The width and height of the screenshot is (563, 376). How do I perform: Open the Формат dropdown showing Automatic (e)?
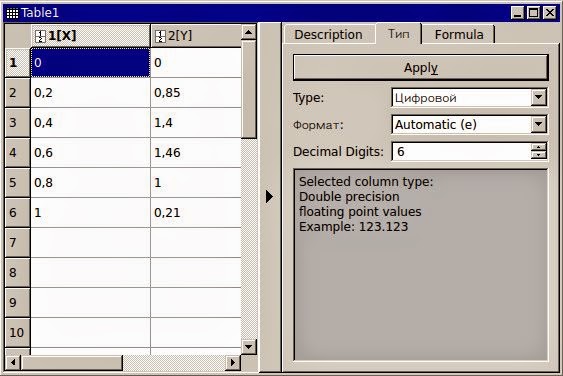point(469,124)
